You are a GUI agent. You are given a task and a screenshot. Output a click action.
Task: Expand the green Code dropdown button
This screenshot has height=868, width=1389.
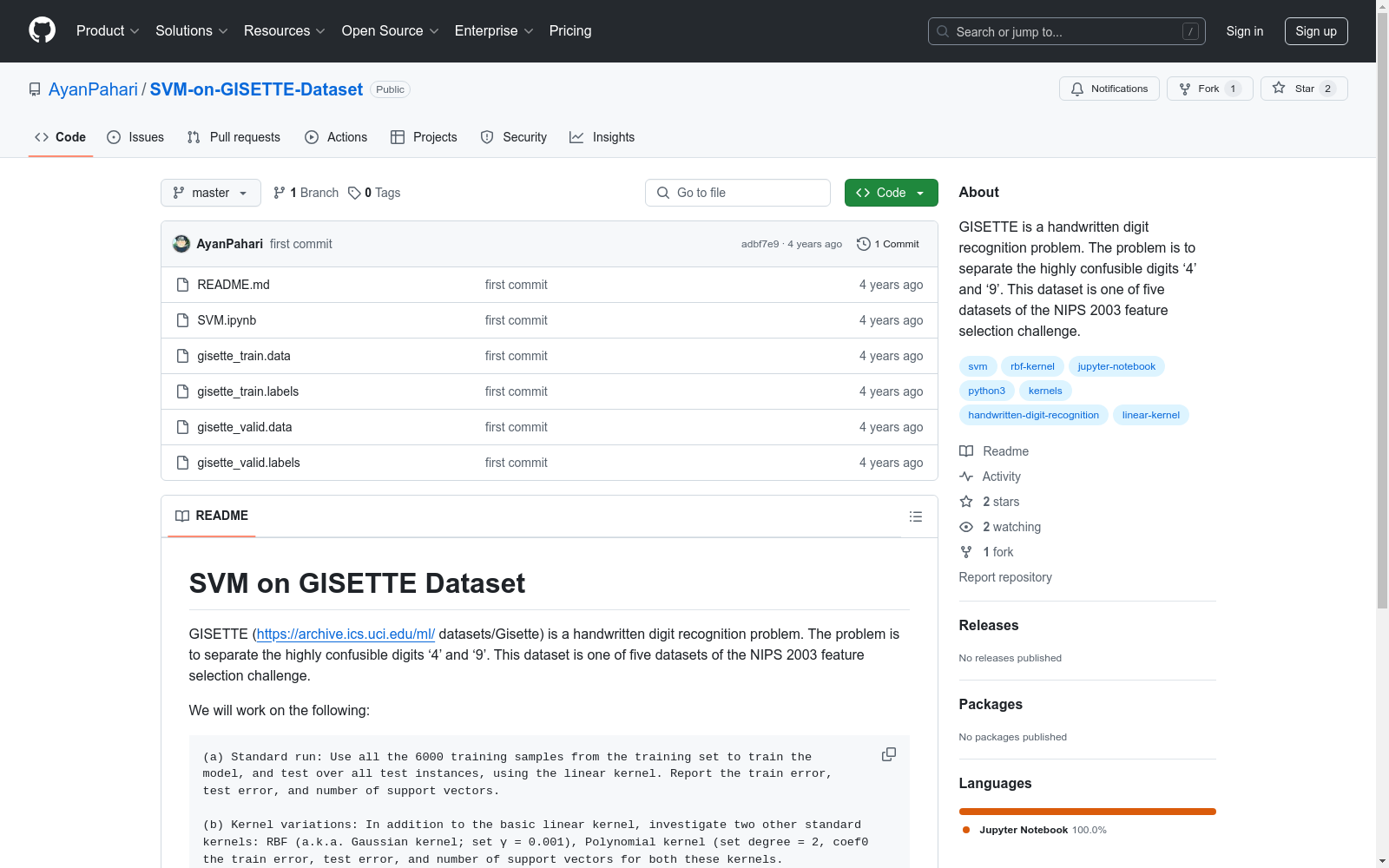(891, 193)
